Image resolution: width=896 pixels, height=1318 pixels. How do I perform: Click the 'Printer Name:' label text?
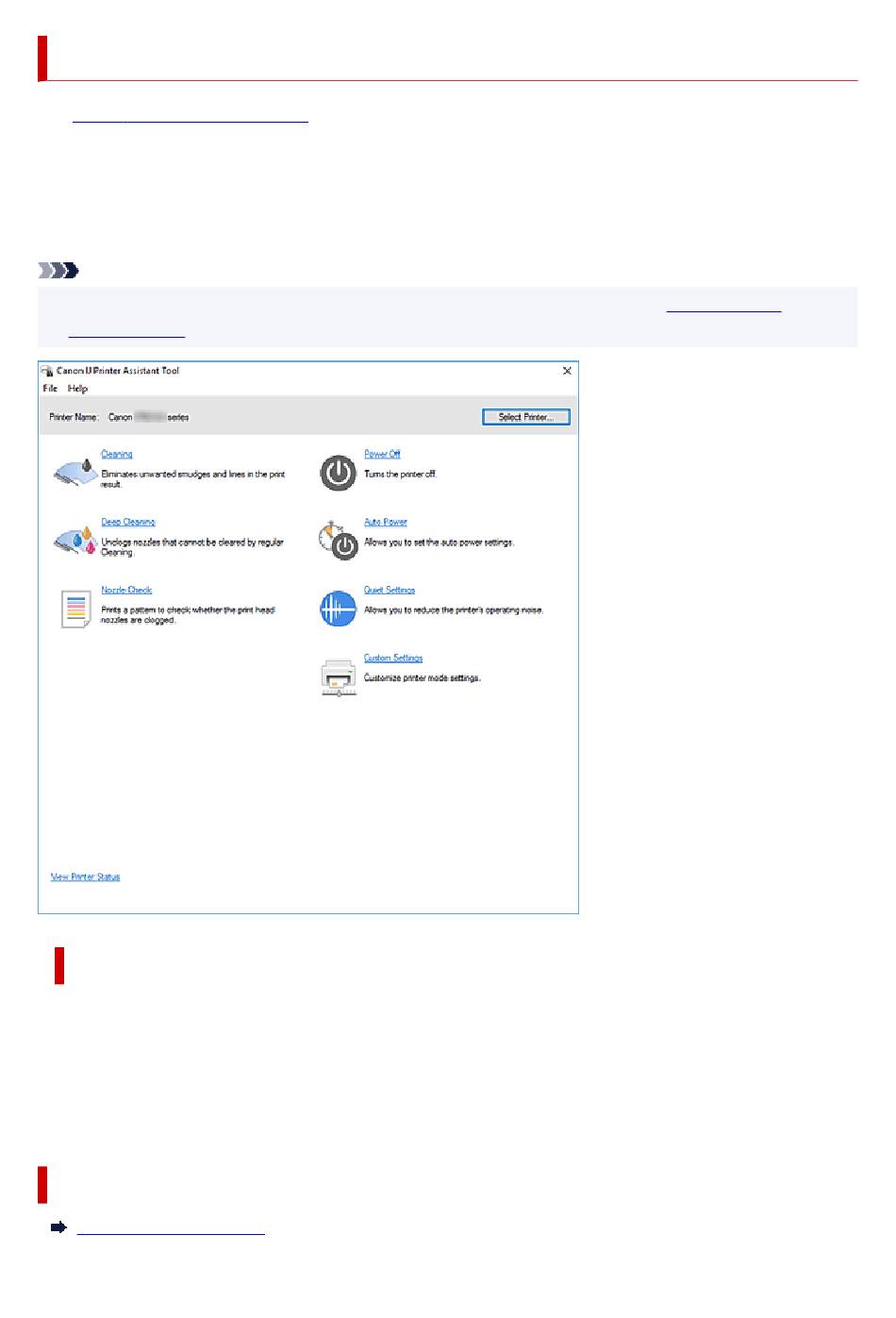[x=74, y=417]
